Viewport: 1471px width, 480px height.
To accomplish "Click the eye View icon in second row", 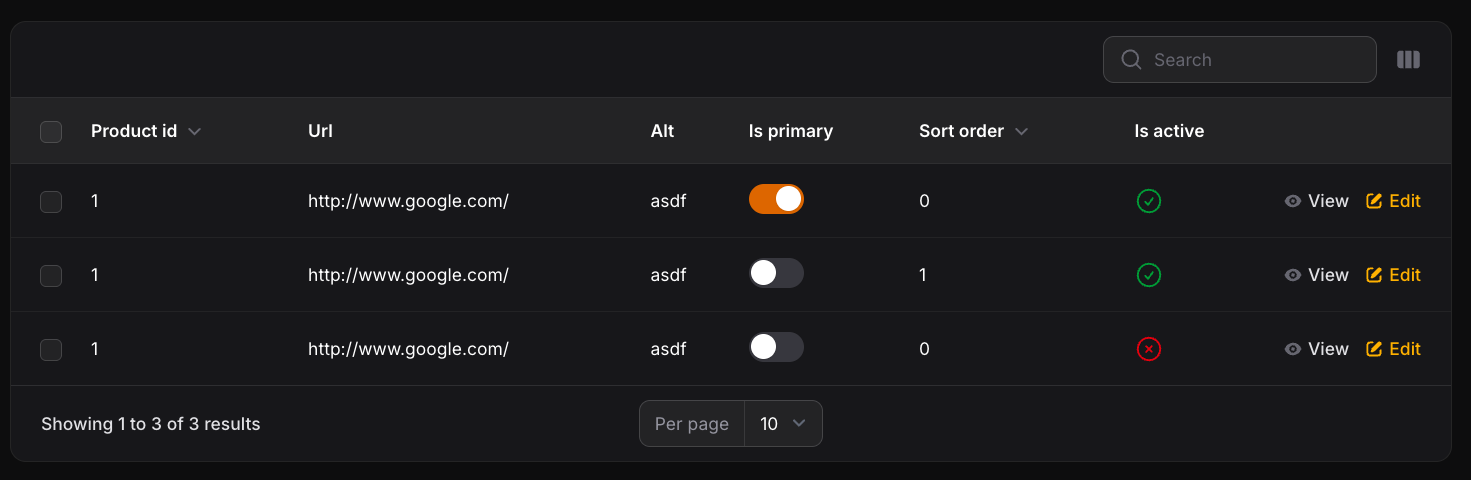I will click(1293, 275).
